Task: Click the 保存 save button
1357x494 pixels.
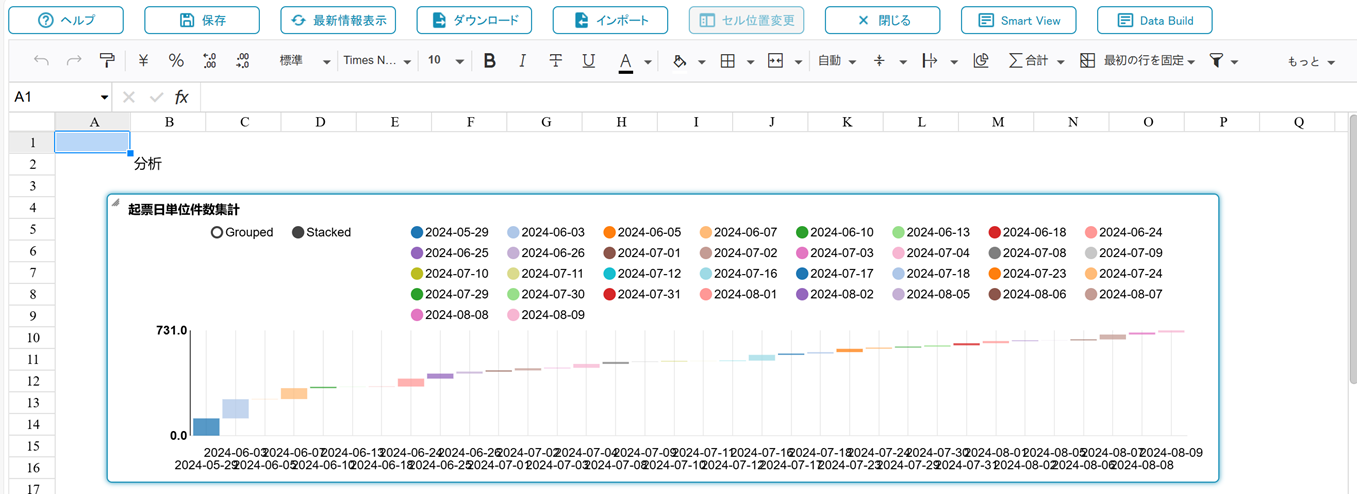Action: point(202,20)
